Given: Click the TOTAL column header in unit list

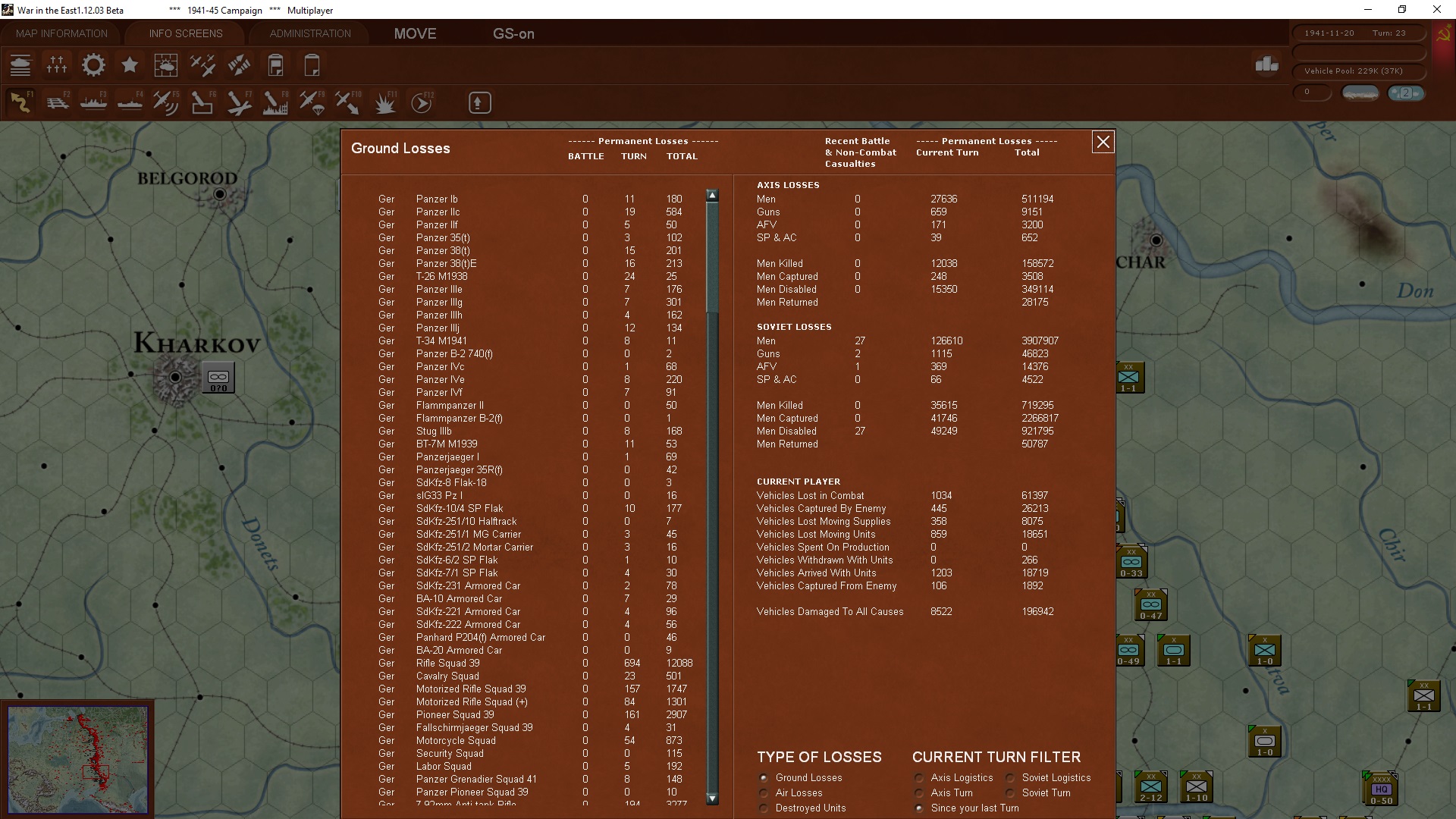Looking at the screenshot, I should pyautogui.click(x=682, y=156).
